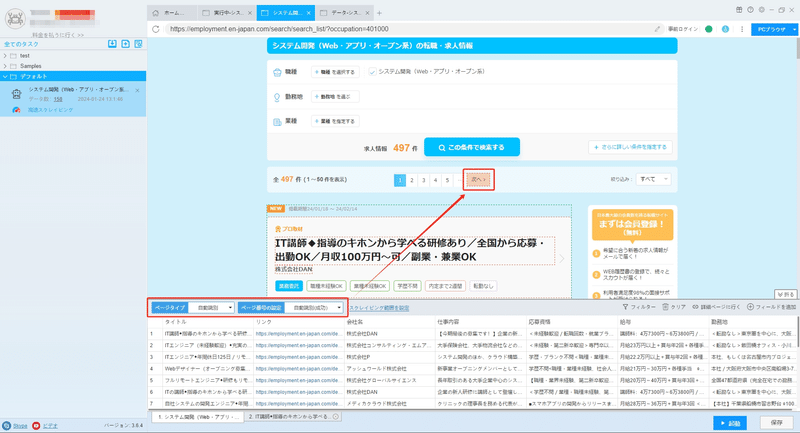Click この条件で検索する search button
The height and width of the screenshot is (433, 800).
(x=472, y=147)
